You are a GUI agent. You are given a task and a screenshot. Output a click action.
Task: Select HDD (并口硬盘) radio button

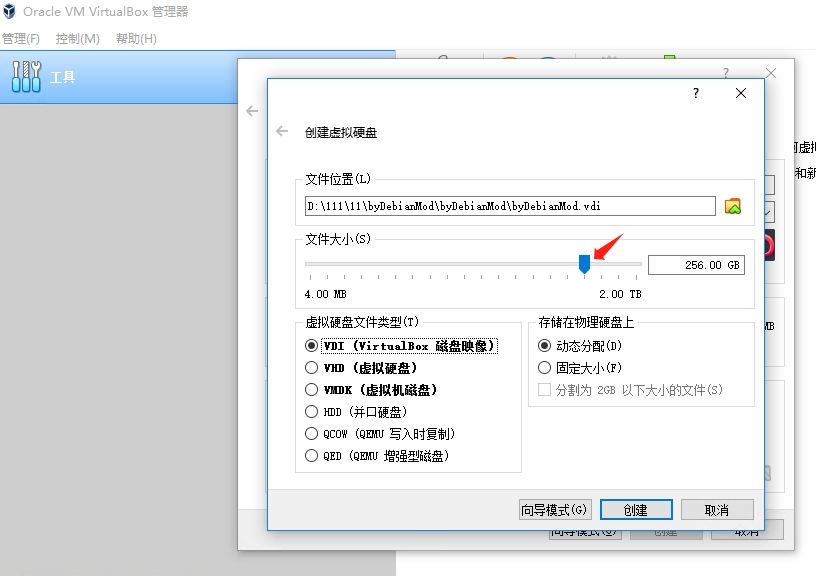(x=311, y=412)
